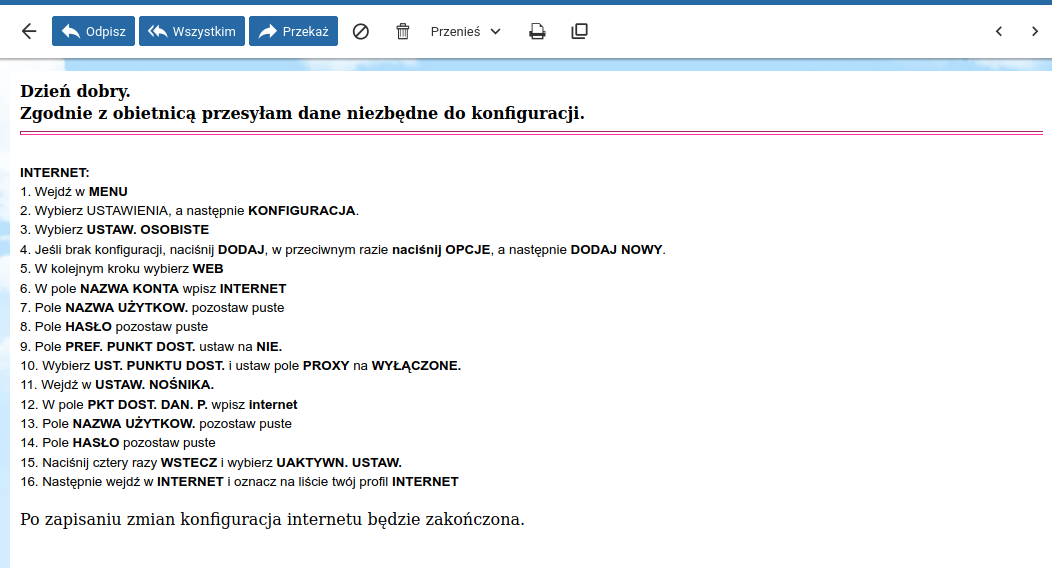Click the 'DODAJ NOWY' text in step 4

(616, 249)
